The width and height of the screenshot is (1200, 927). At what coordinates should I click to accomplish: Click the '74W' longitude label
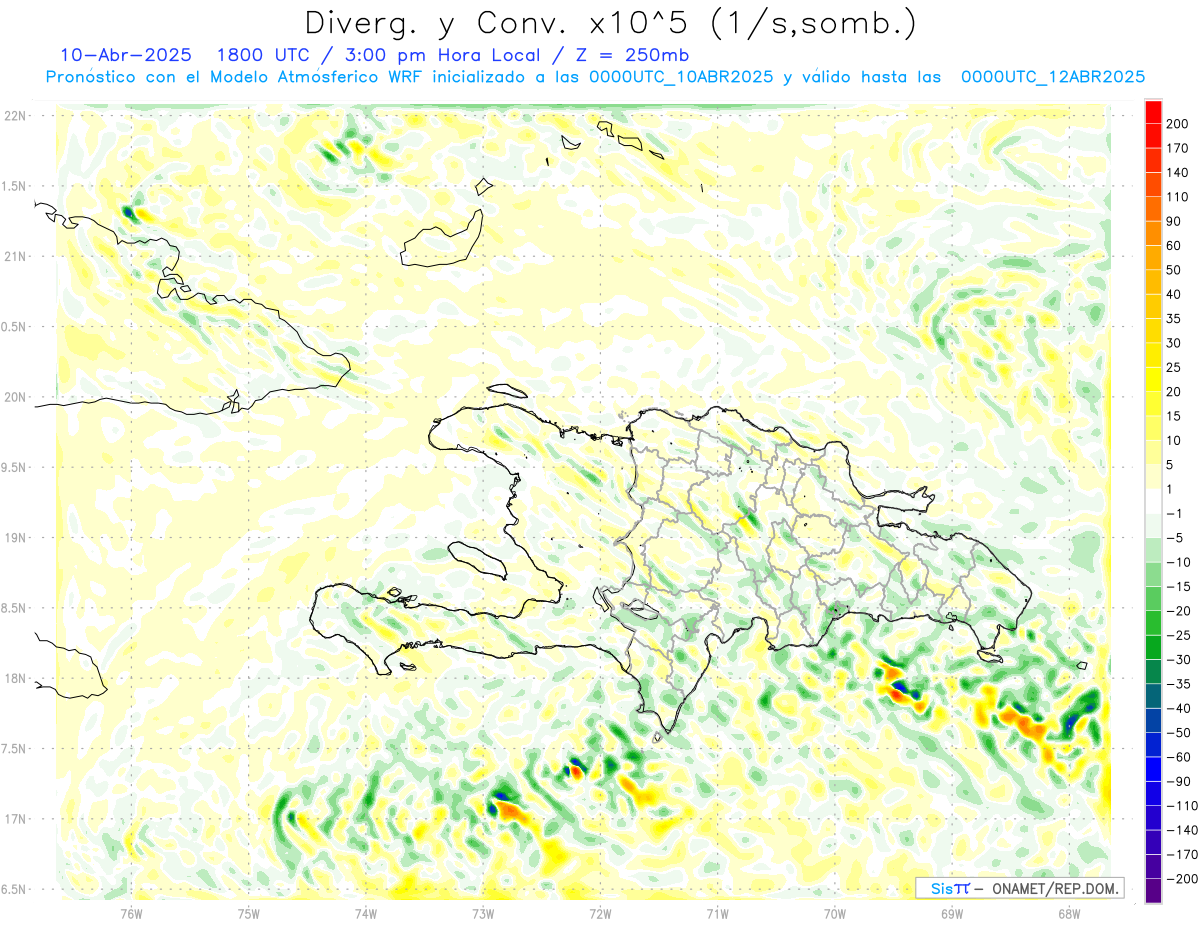[x=366, y=913]
